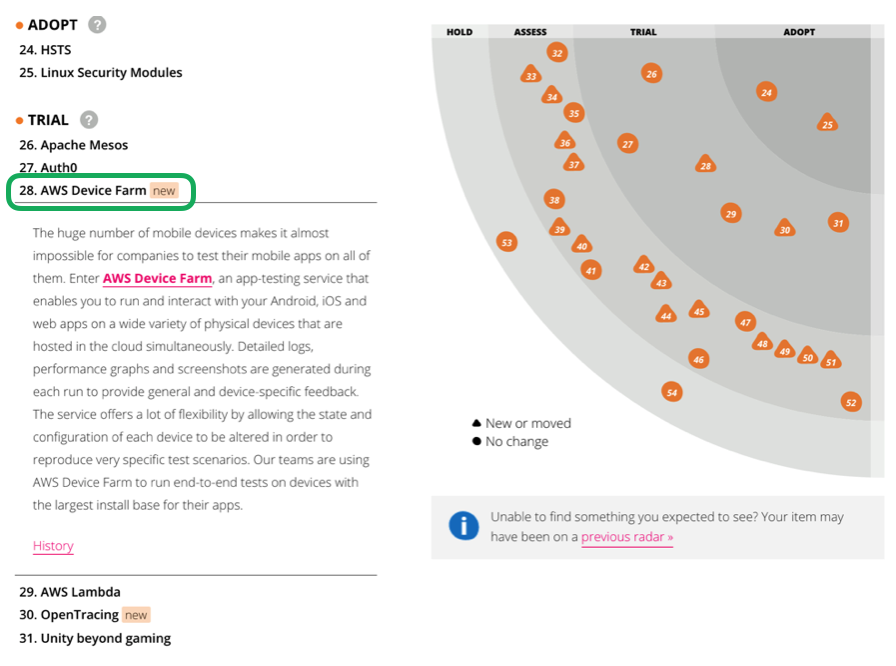Select blip 52 at the radar edge
The width and height of the screenshot is (896, 666).
851,403
